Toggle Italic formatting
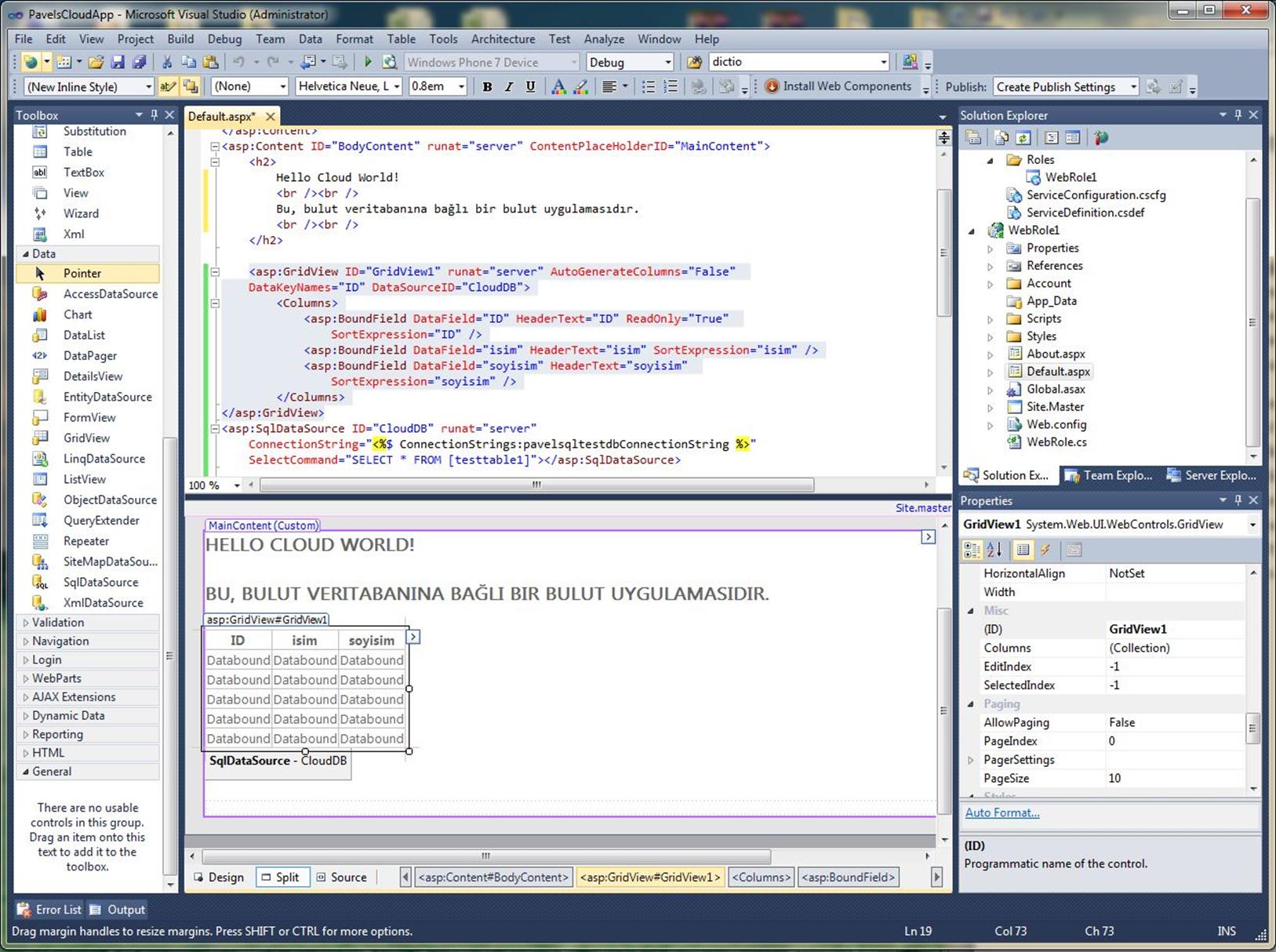Screen dimensions: 1276x952 tap(509, 86)
